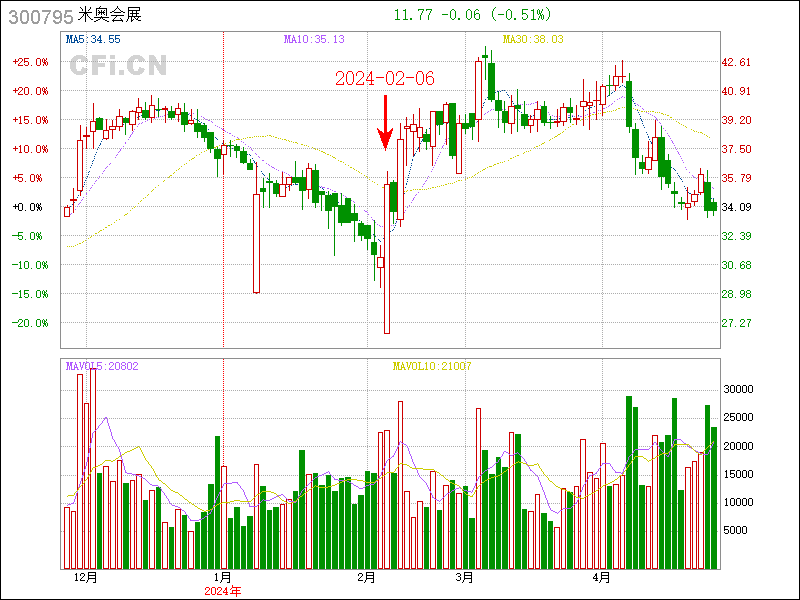Click the red arrow marker on the chart

tap(385, 123)
